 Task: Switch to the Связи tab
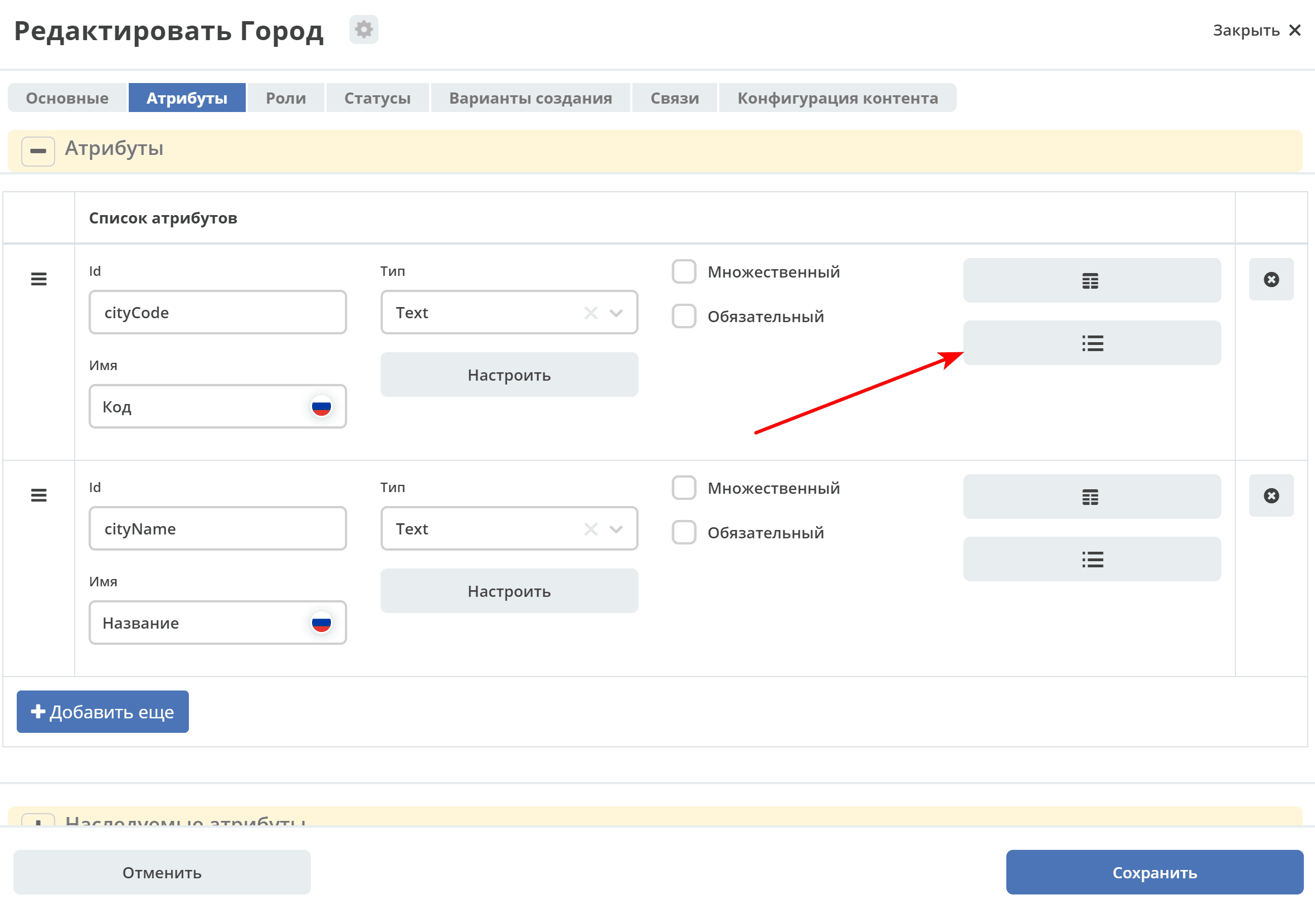pos(675,98)
